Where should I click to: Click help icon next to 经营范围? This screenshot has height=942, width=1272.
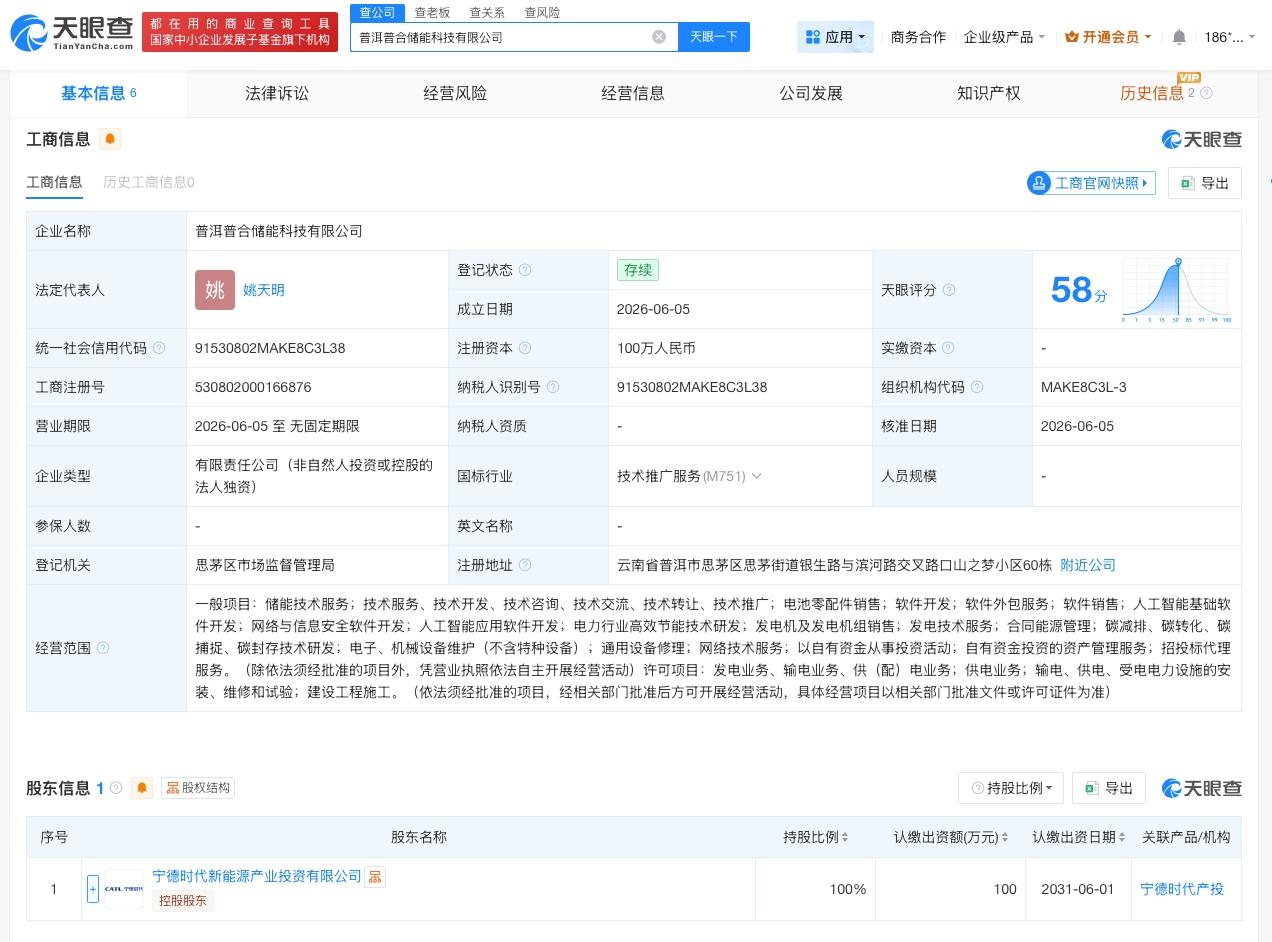pos(103,648)
